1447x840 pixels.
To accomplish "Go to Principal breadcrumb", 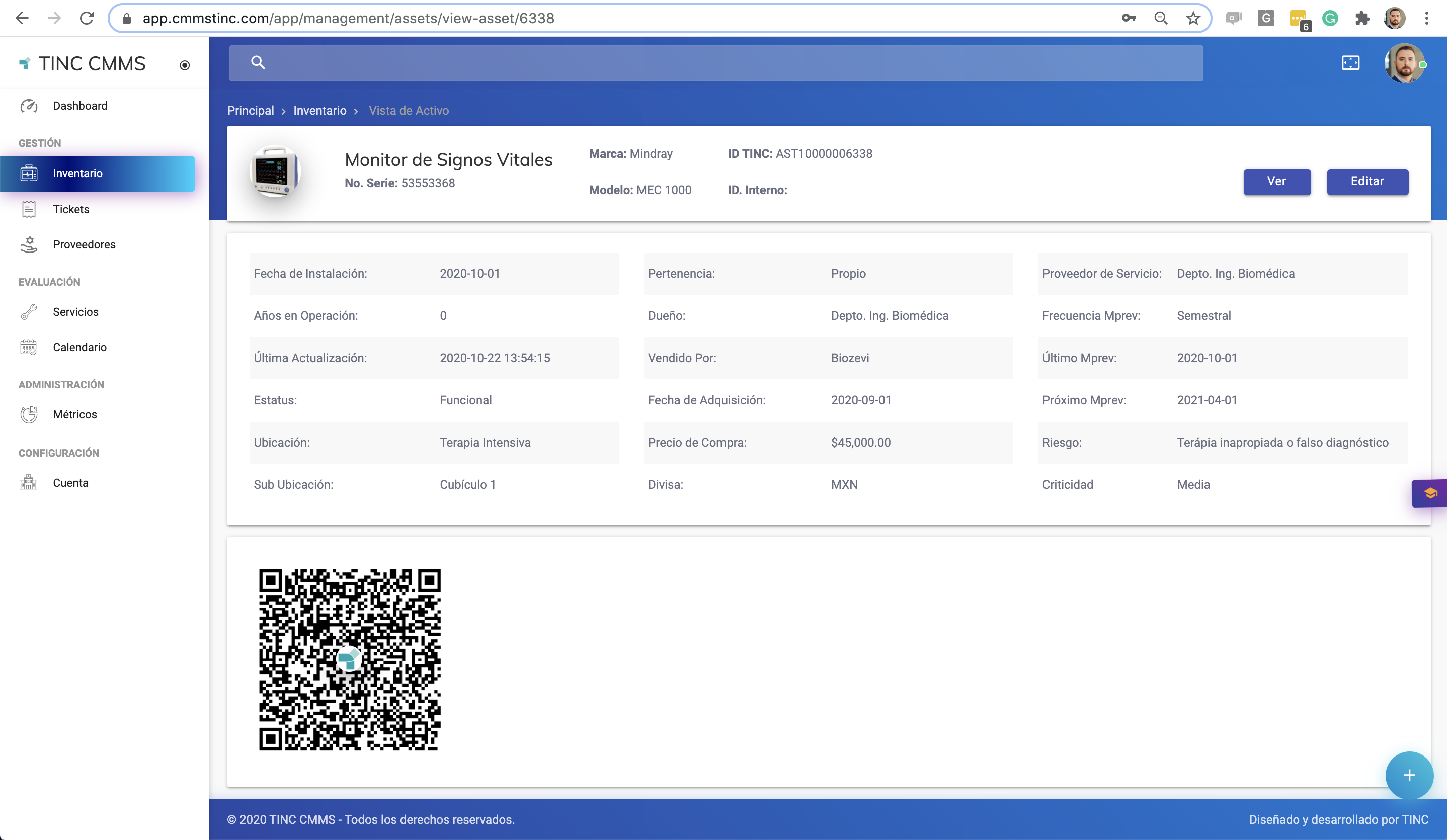I will 251,110.
